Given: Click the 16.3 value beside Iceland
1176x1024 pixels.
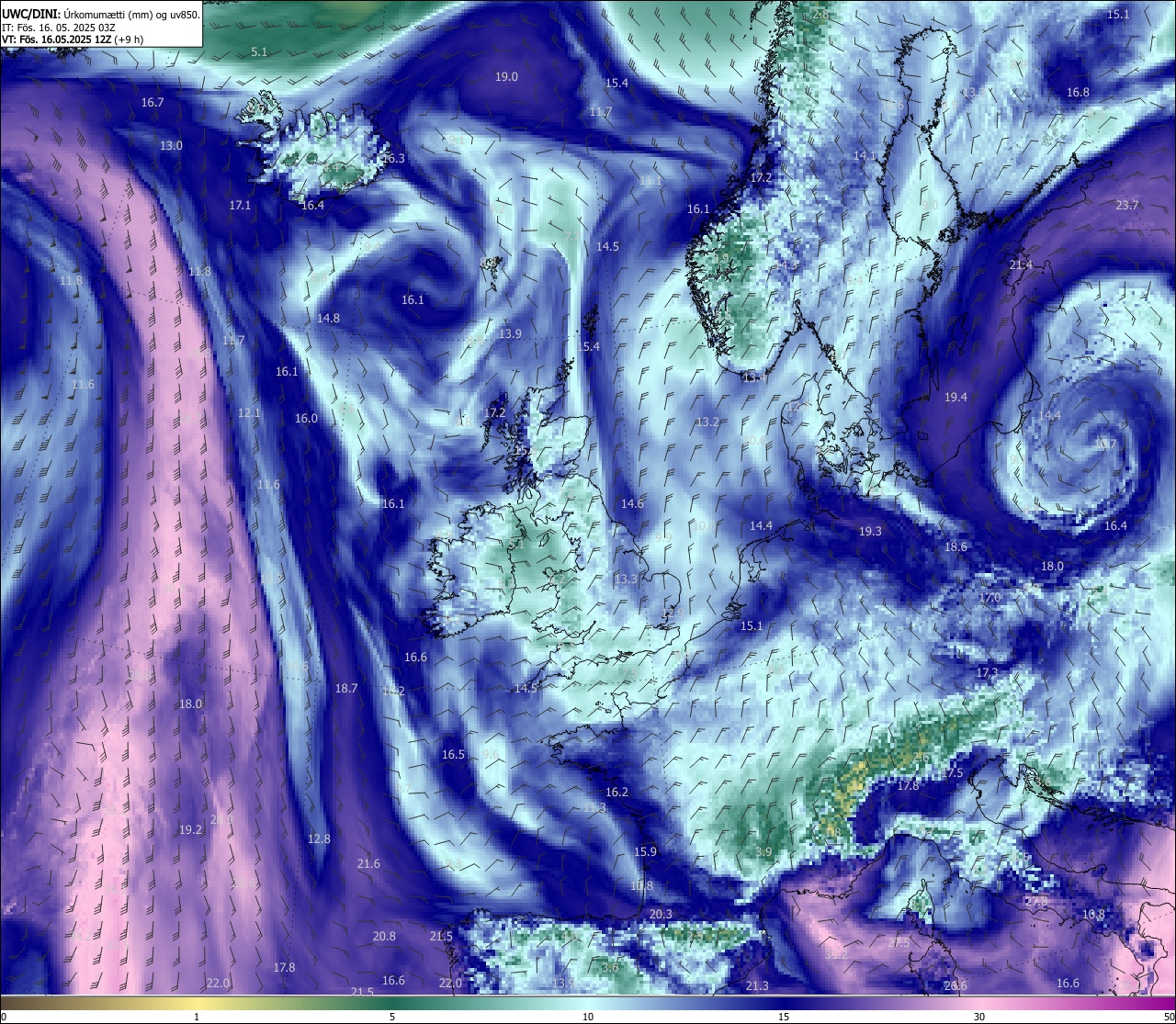Looking at the screenshot, I should pyautogui.click(x=393, y=159).
